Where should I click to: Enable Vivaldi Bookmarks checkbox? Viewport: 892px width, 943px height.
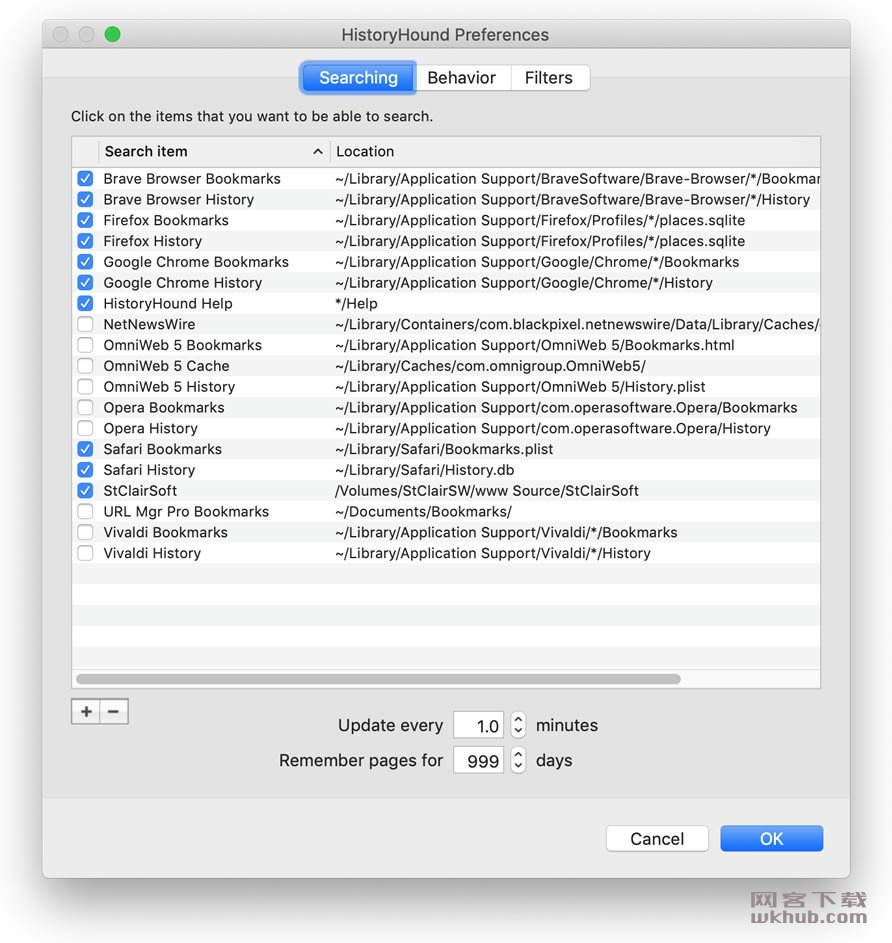85,532
